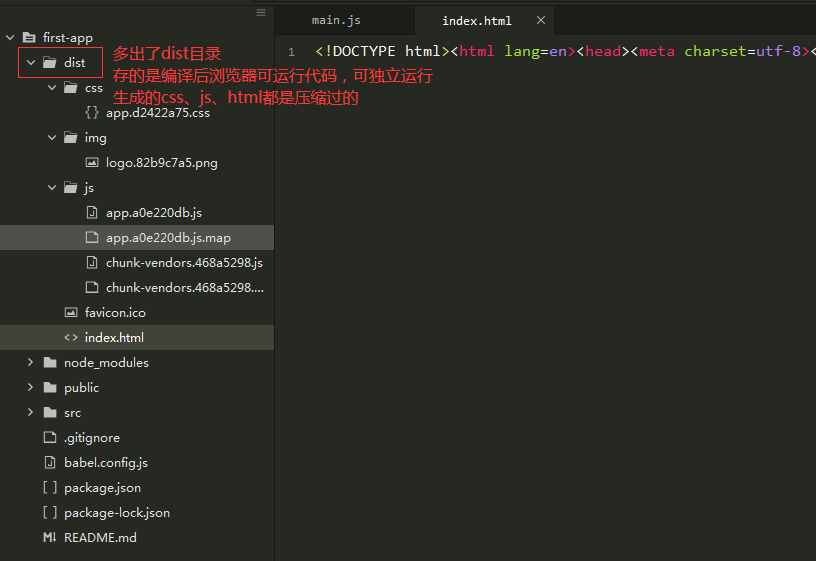Viewport: 816px width, 561px height.
Task: Click the src folder icon
Action: click(50, 412)
